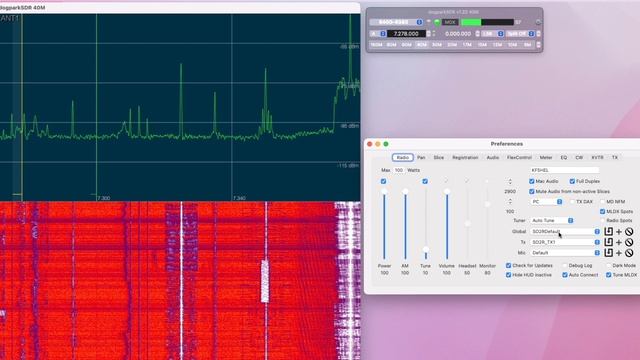Image resolution: width=640 pixels, height=360 pixels.
Task: Switch to the Slice preferences tab
Action: (x=439, y=158)
